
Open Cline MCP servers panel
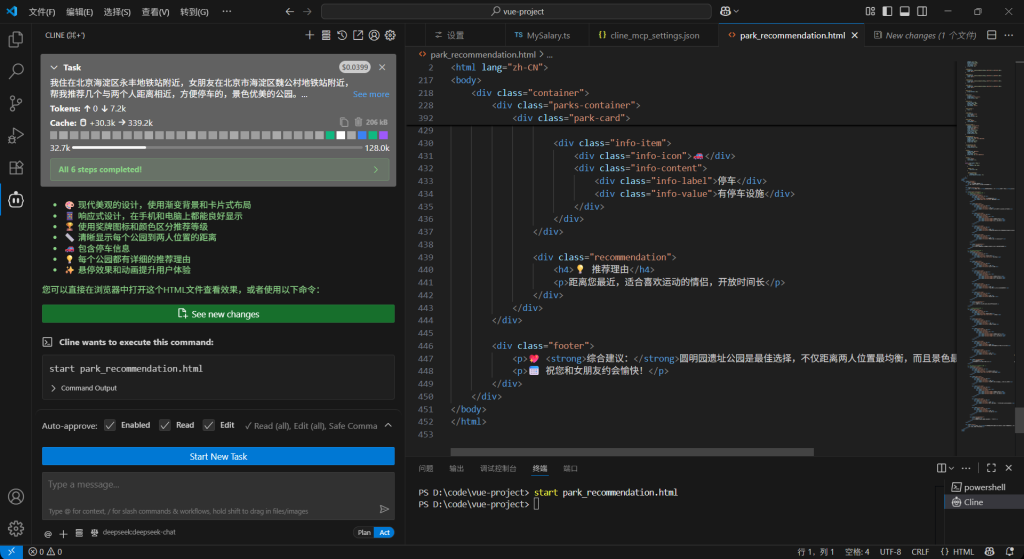pyautogui.click(x=326, y=35)
